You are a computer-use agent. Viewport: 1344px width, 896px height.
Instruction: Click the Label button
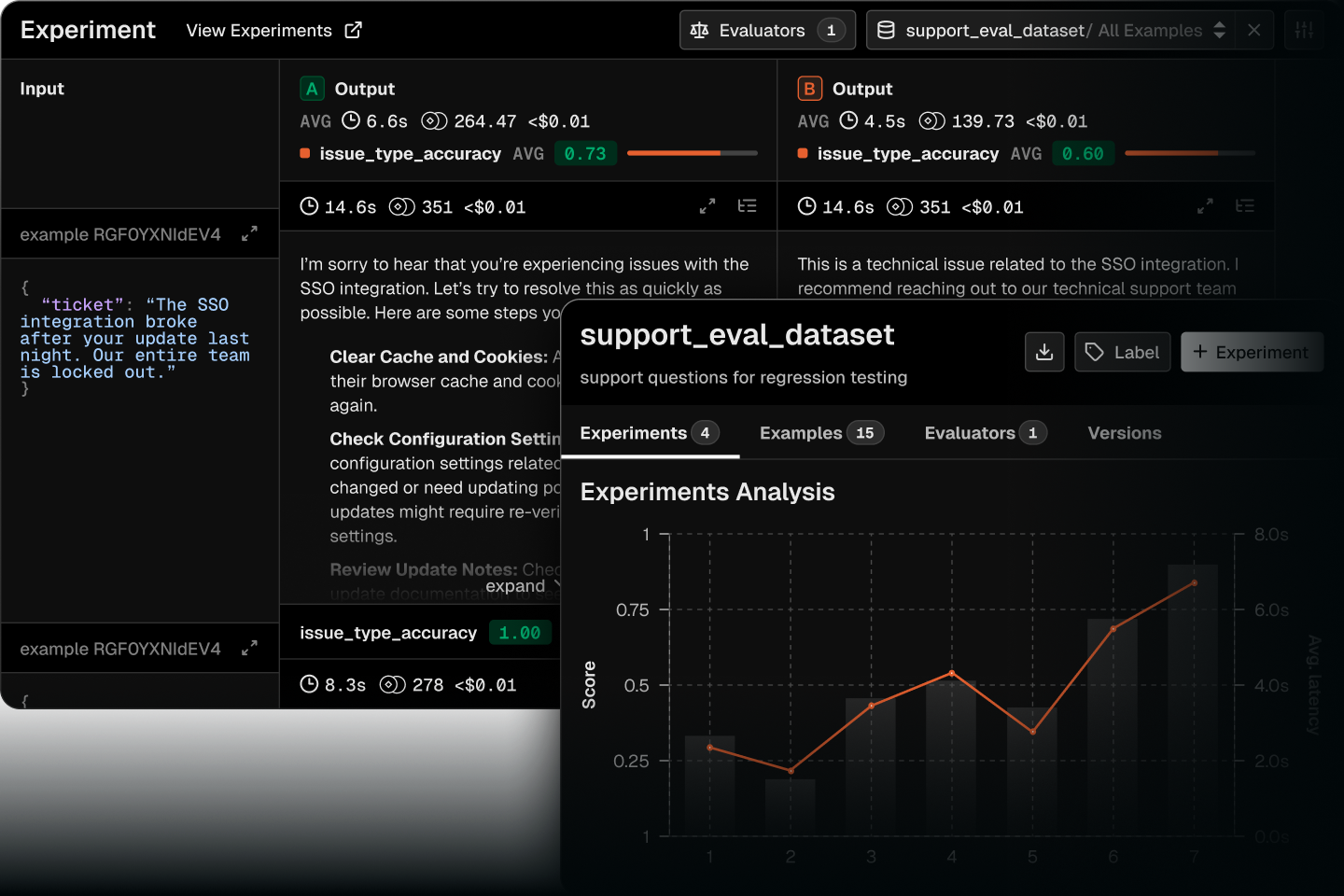[x=1122, y=352]
